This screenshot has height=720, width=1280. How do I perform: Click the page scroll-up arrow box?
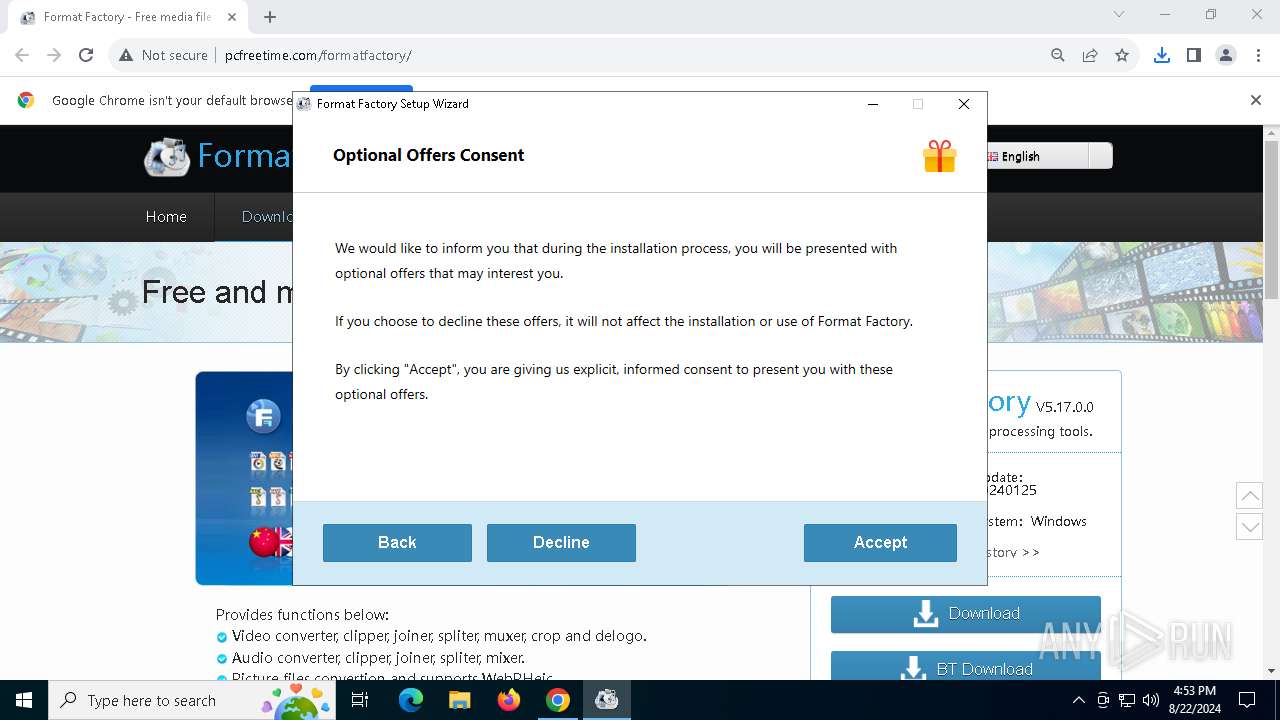click(1249, 495)
